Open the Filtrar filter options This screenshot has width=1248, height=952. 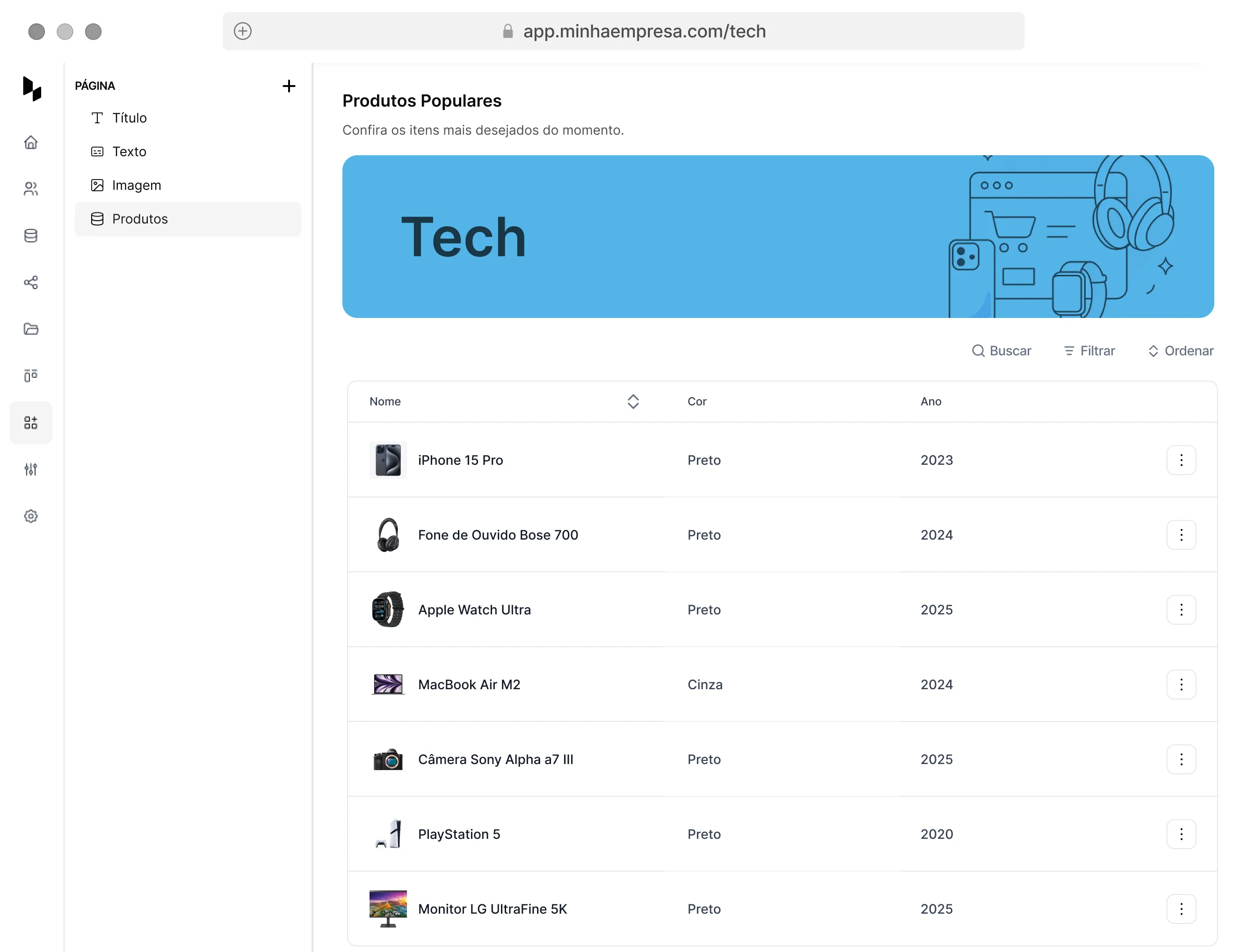coord(1089,350)
